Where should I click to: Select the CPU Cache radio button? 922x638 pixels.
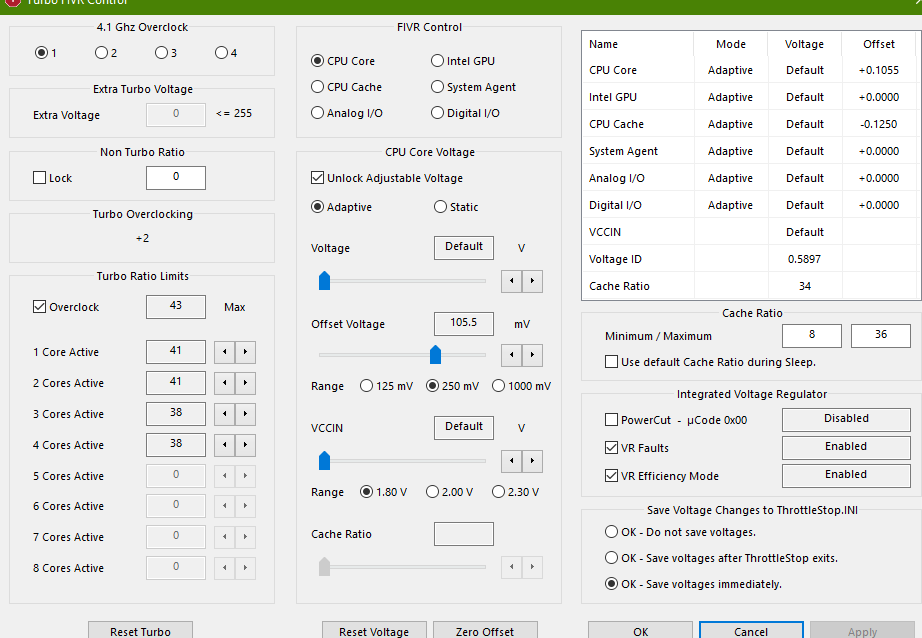(x=318, y=87)
